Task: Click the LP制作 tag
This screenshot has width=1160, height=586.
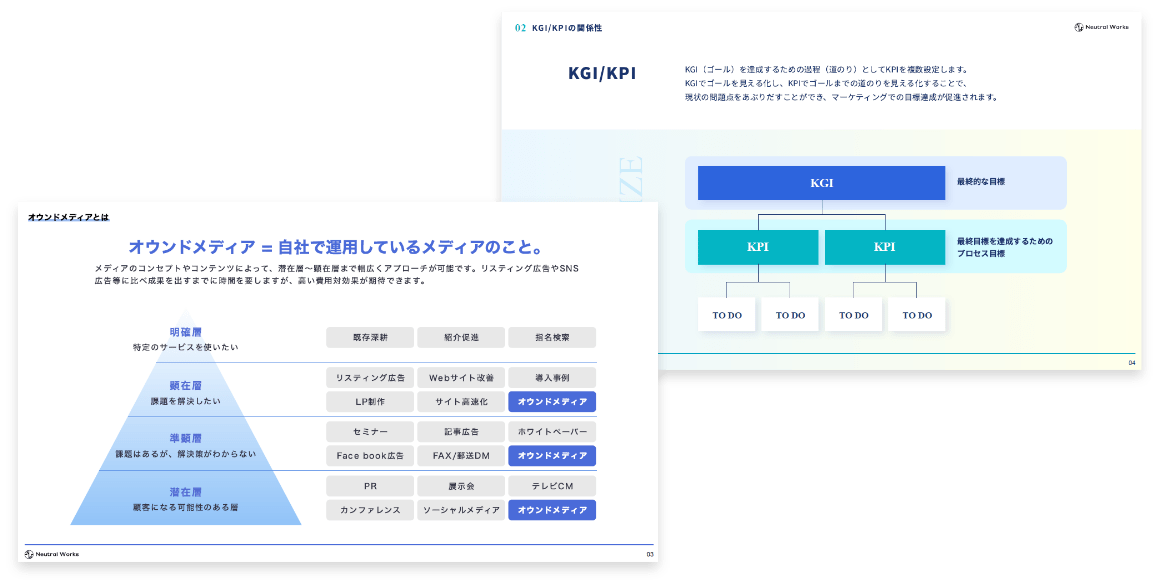Action: (370, 401)
